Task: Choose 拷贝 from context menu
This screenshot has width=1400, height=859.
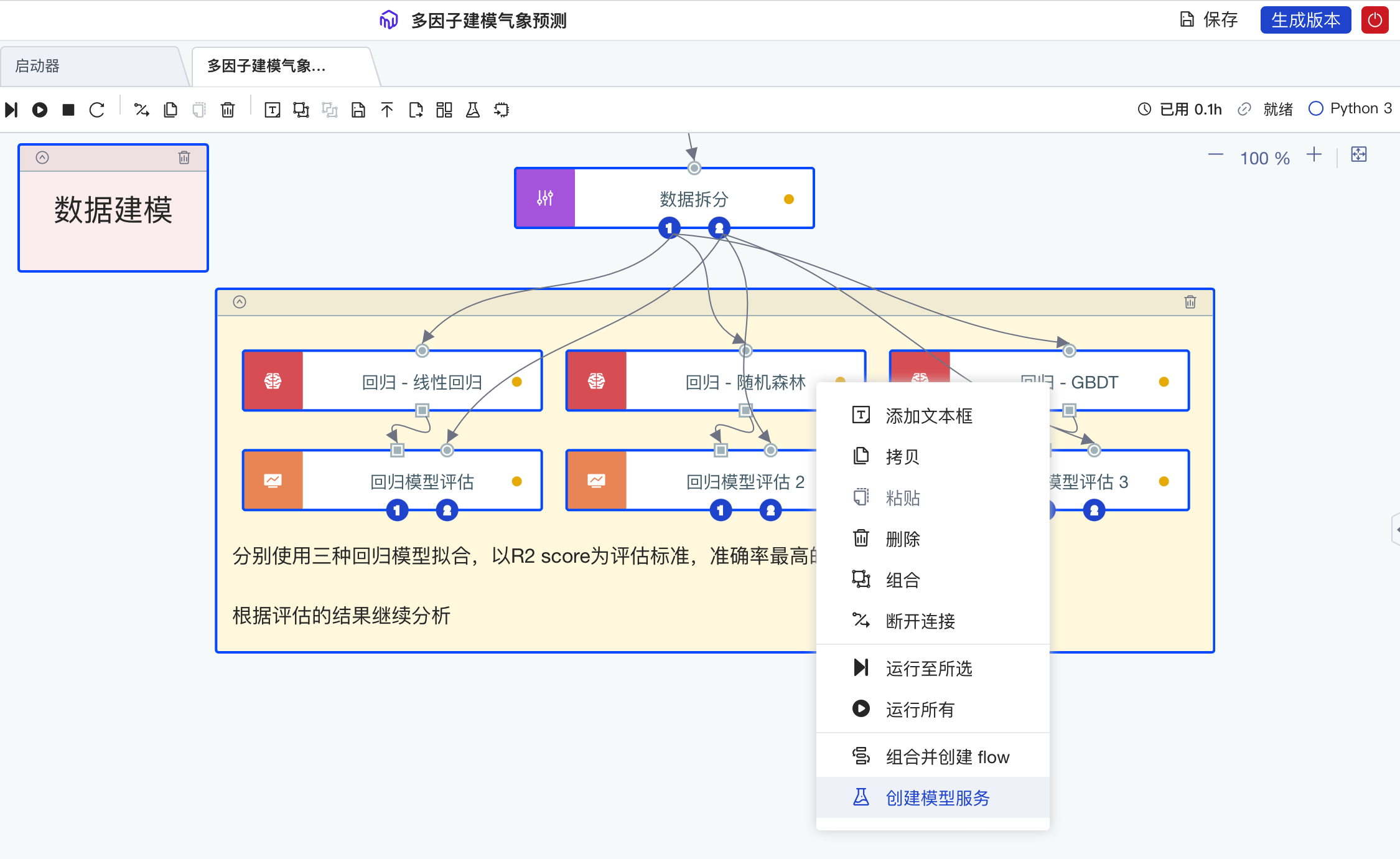Action: click(x=933, y=457)
